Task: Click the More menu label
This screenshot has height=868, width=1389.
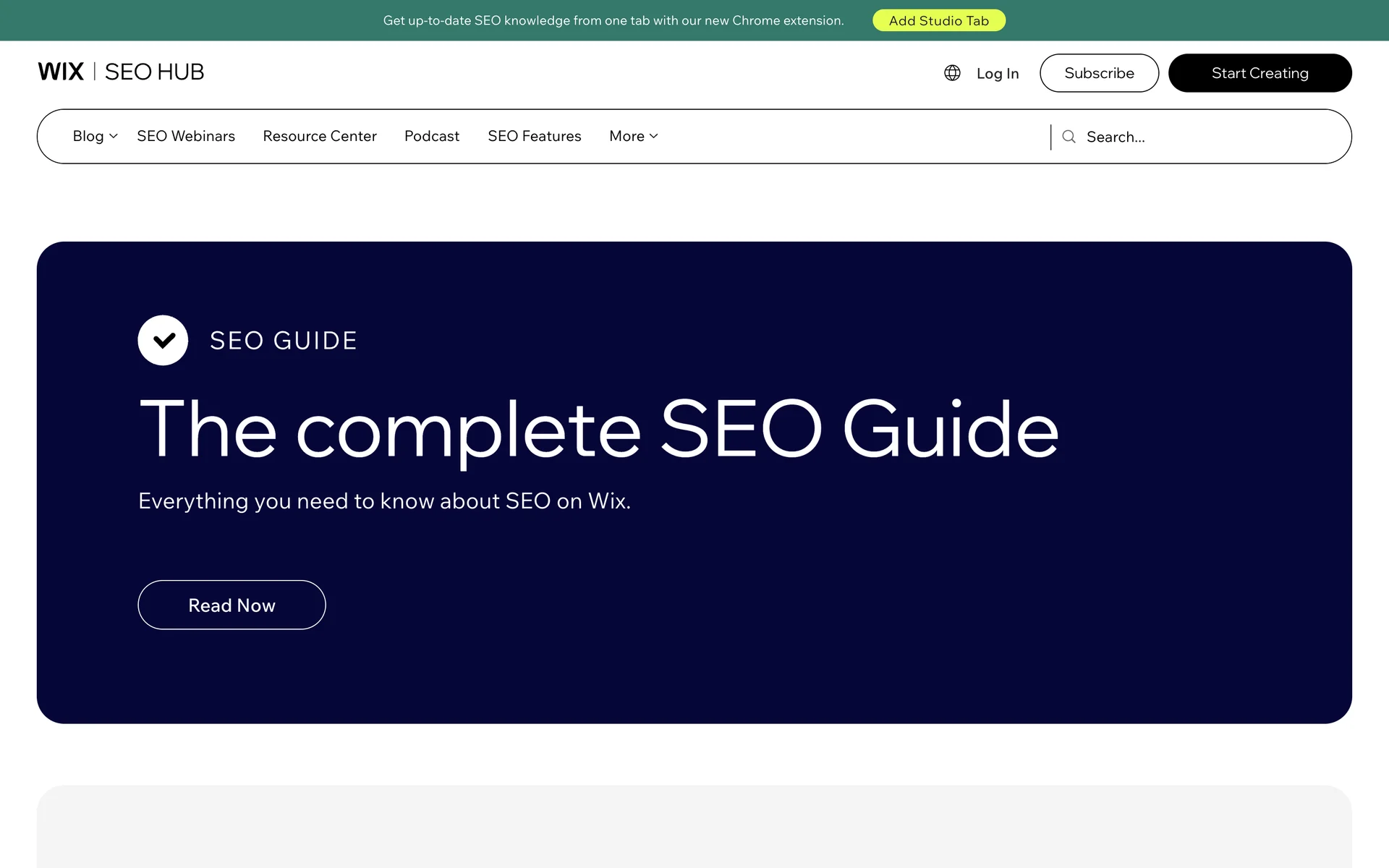Action: 626,136
